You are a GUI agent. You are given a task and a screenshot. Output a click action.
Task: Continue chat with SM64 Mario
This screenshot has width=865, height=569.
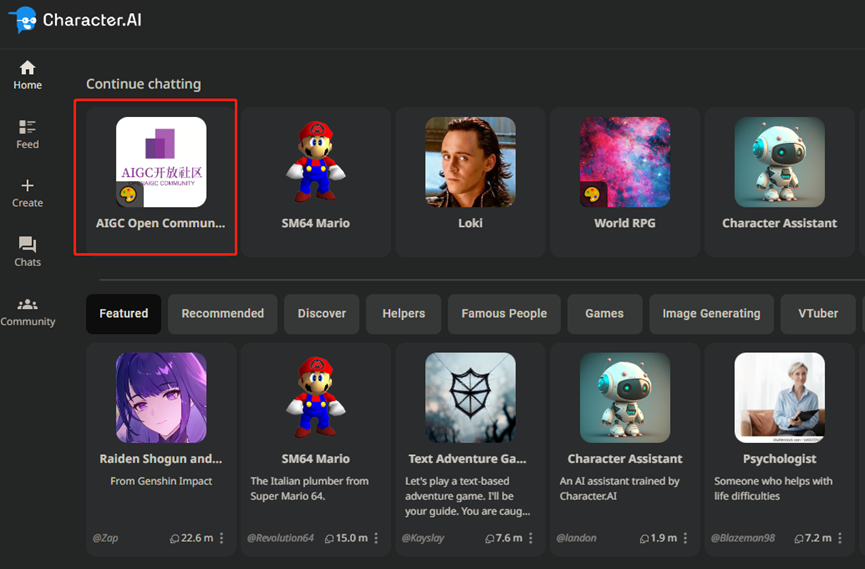(x=316, y=175)
